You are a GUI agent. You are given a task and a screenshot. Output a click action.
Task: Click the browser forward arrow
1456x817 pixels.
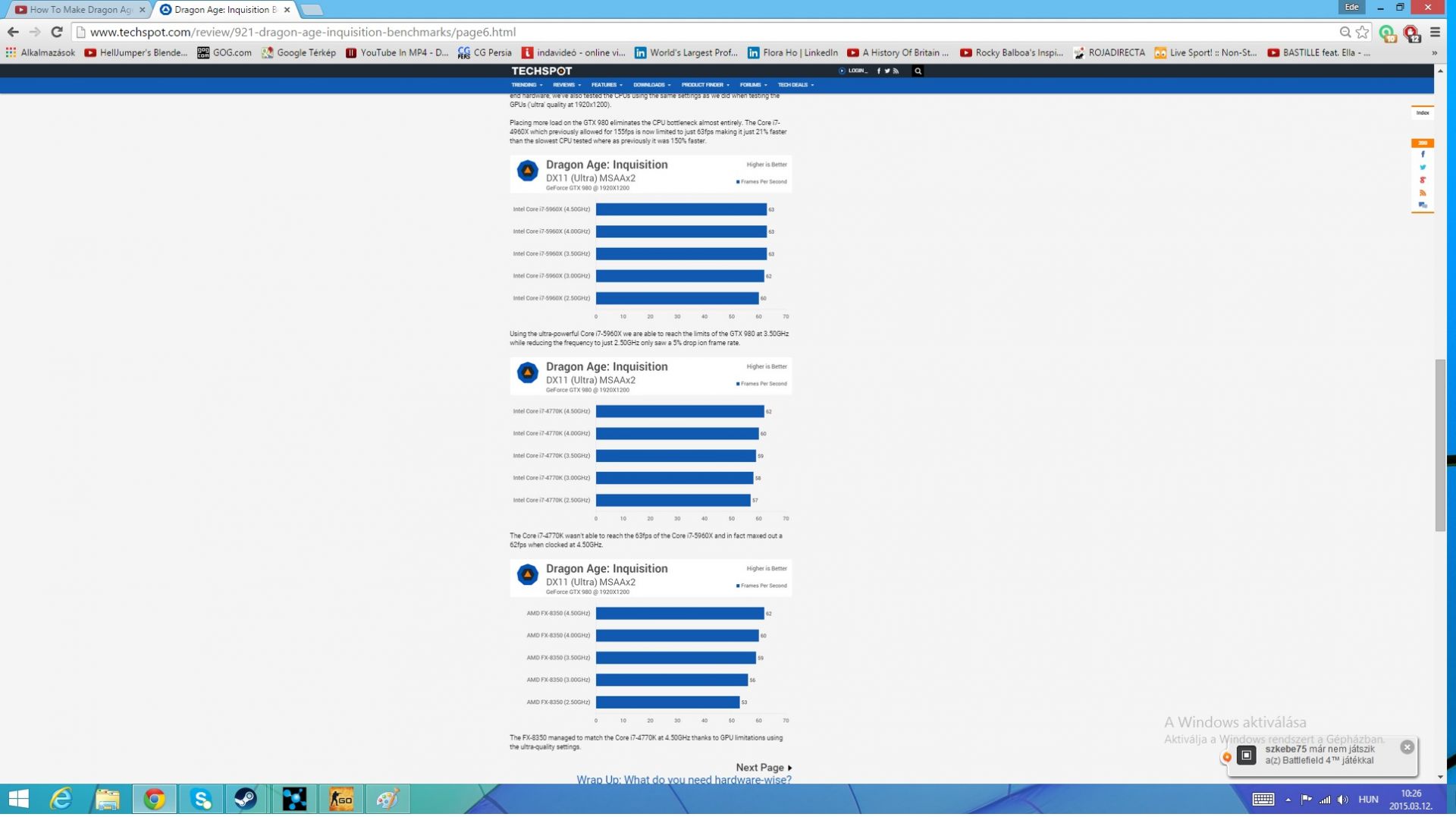point(35,32)
